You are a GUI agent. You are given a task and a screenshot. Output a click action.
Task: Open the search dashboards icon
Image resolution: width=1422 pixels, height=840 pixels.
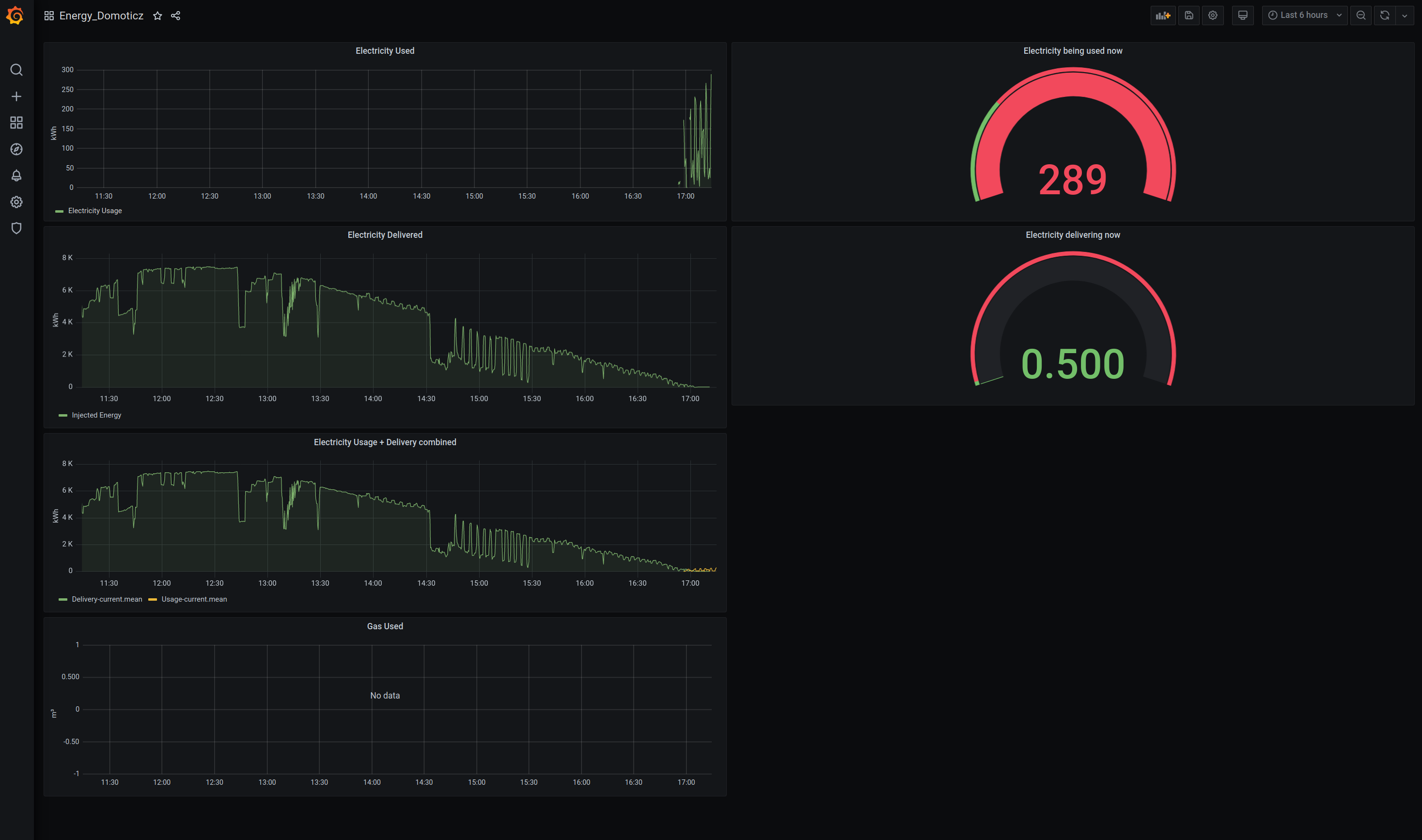(x=16, y=70)
